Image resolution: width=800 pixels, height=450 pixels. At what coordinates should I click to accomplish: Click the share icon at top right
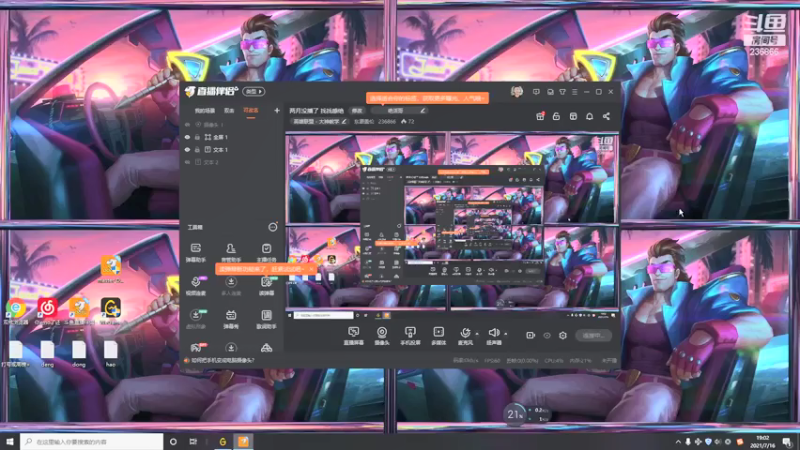click(x=606, y=116)
